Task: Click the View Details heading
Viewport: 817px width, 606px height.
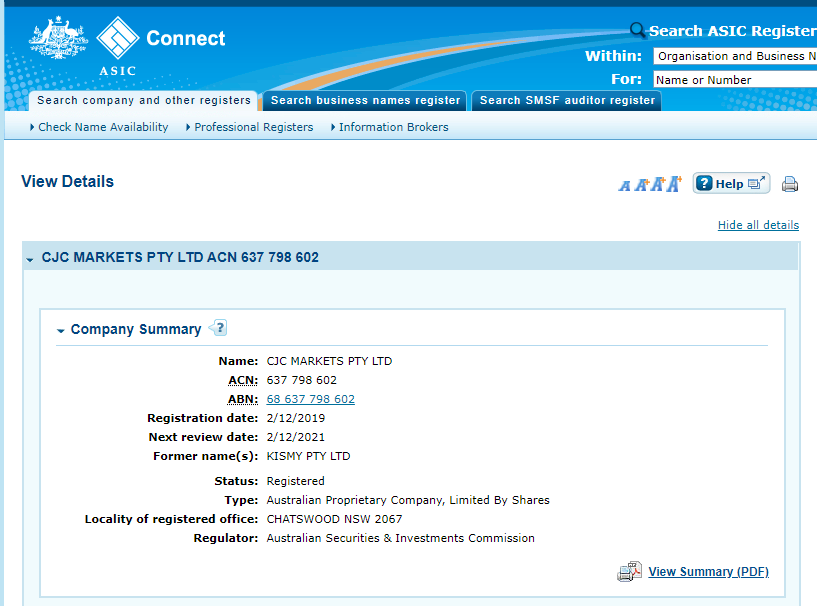Action: pos(67,181)
